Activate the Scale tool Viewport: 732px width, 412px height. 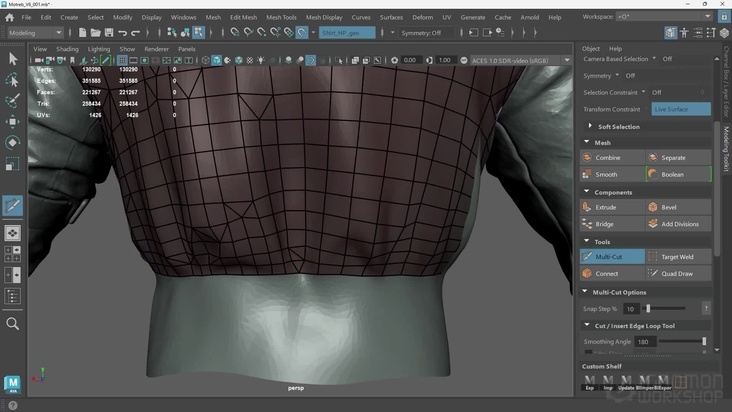click(13, 163)
